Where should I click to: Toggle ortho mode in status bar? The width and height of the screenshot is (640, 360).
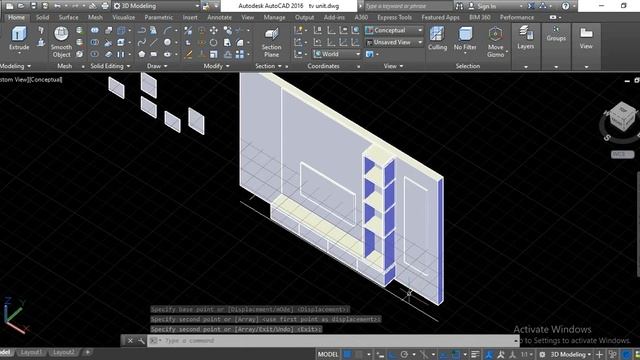tap(392, 354)
